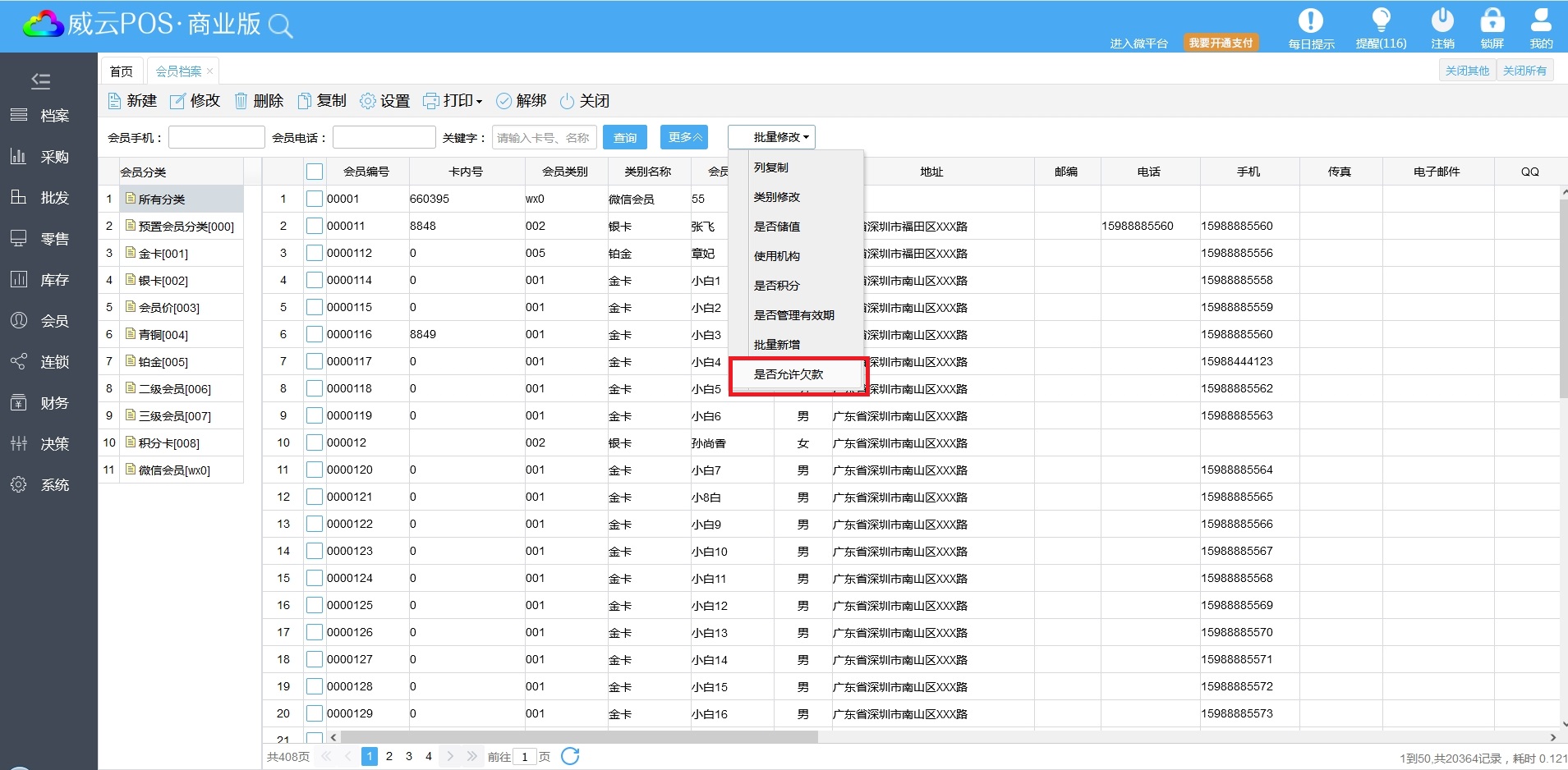The width and height of the screenshot is (1568, 770).
Task: Click the reminders (提醒) lightbulb icon
Action: tap(1381, 21)
